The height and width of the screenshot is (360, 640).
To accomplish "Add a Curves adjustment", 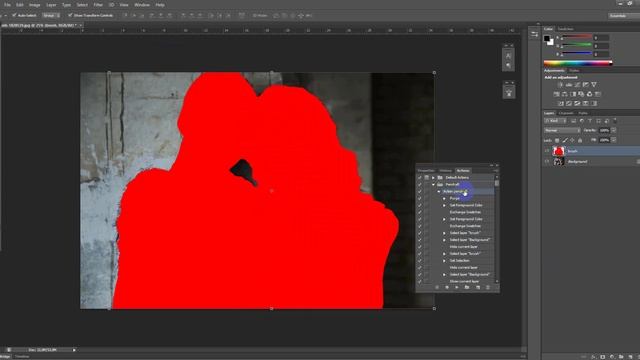I will pyautogui.click(x=577, y=84).
